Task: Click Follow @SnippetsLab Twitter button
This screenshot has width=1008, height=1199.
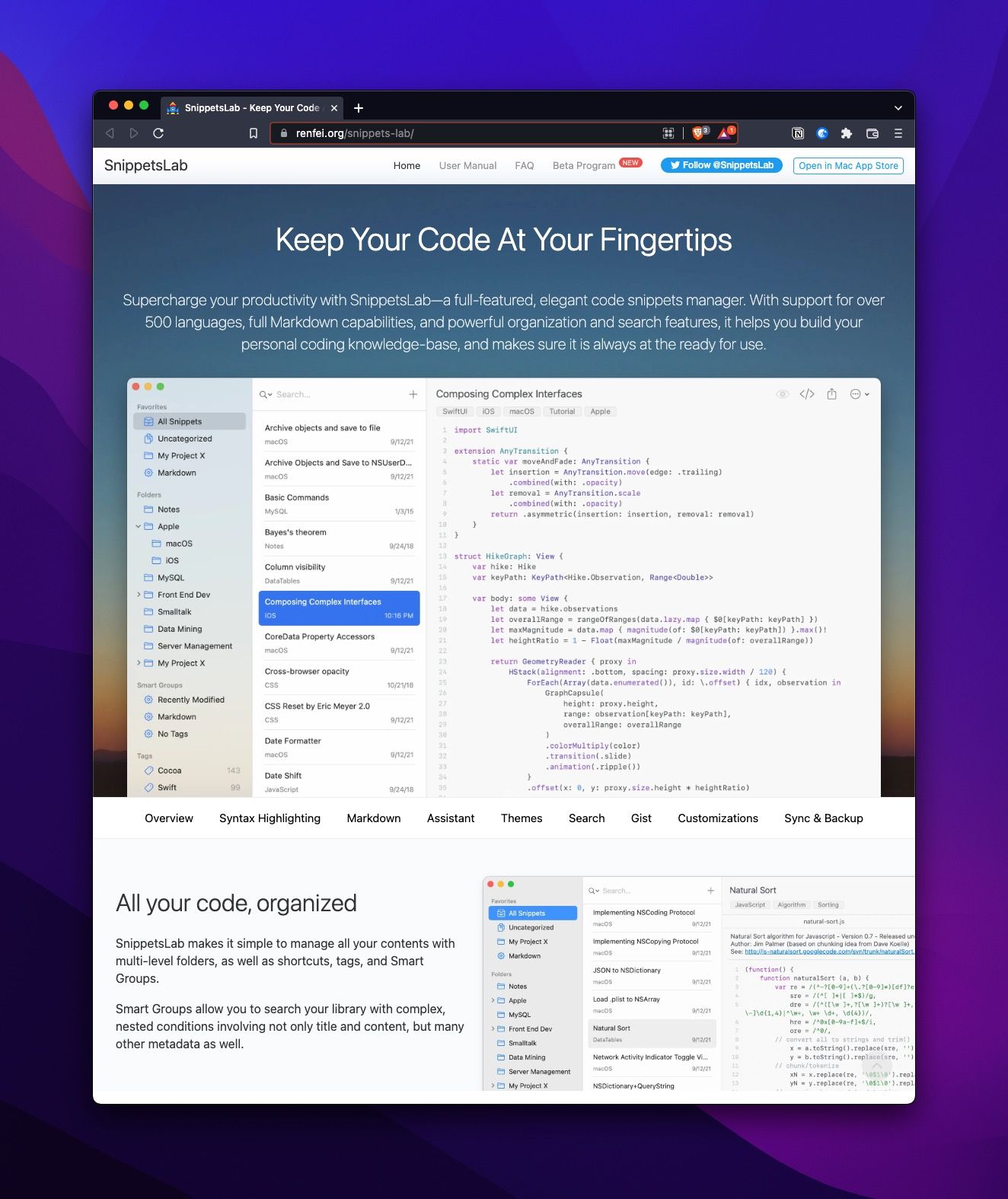Action: point(721,165)
